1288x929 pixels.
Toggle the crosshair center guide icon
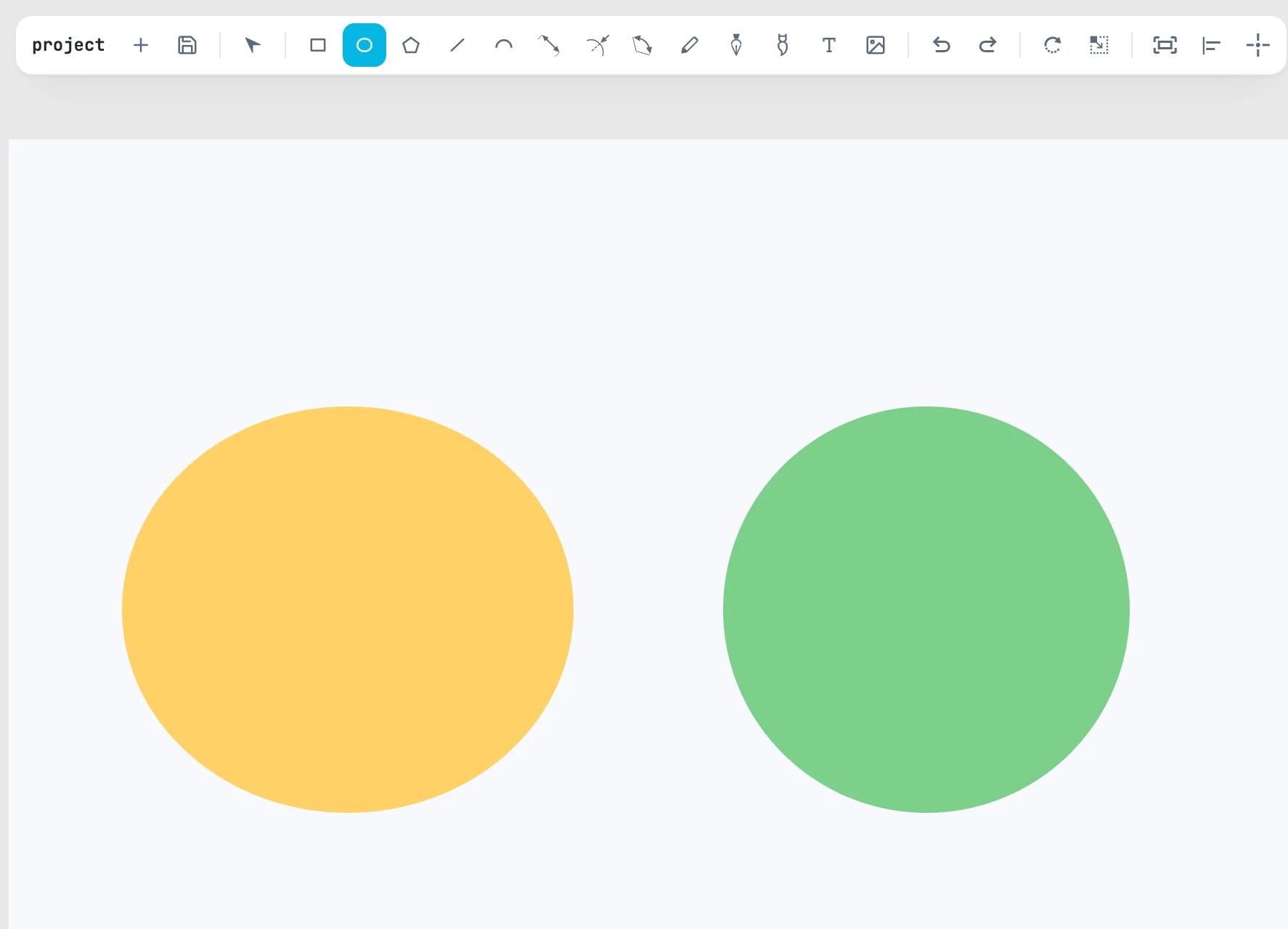tap(1258, 45)
